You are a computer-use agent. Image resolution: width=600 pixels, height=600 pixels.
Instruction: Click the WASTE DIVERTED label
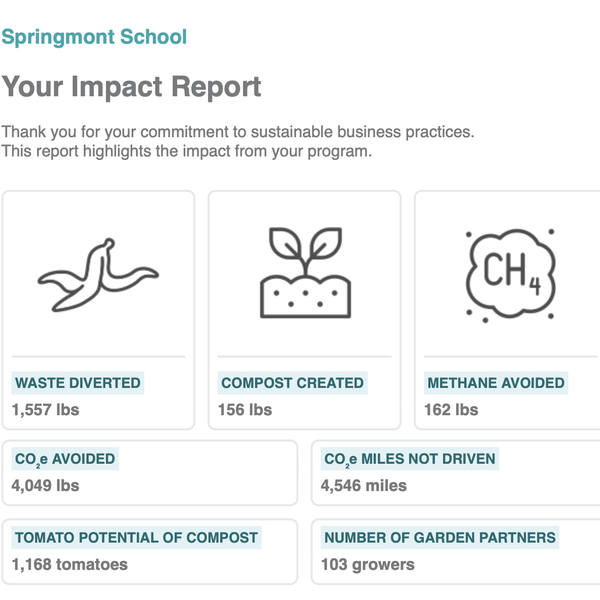pos(78,383)
